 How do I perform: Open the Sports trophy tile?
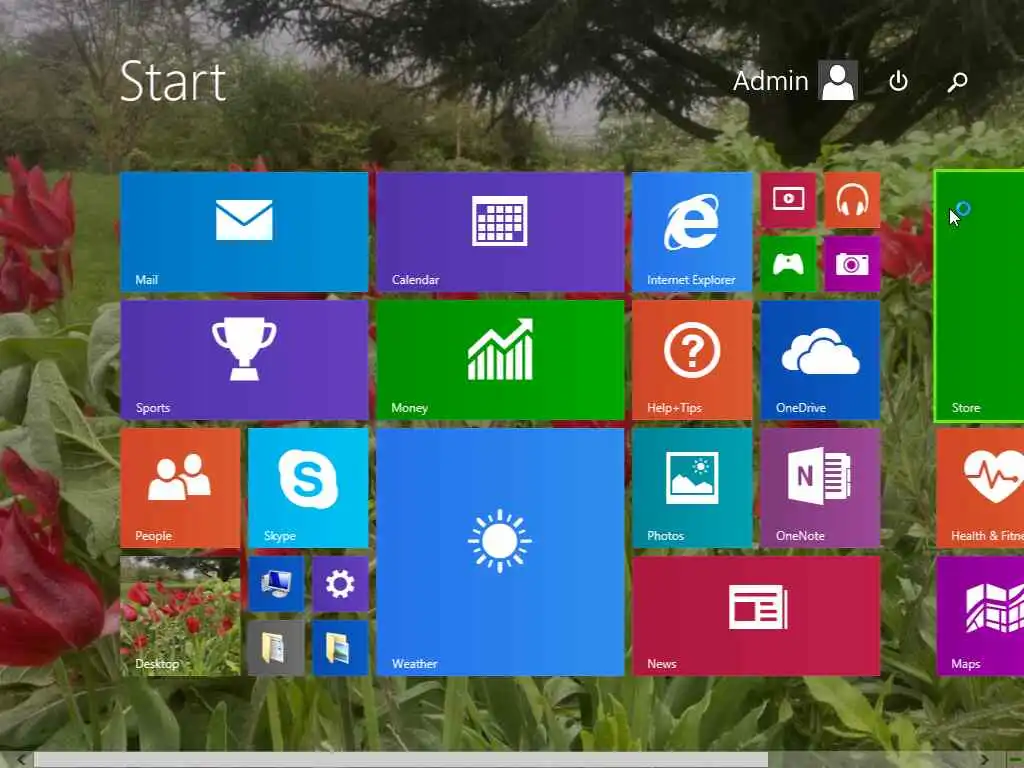(244, 360)
